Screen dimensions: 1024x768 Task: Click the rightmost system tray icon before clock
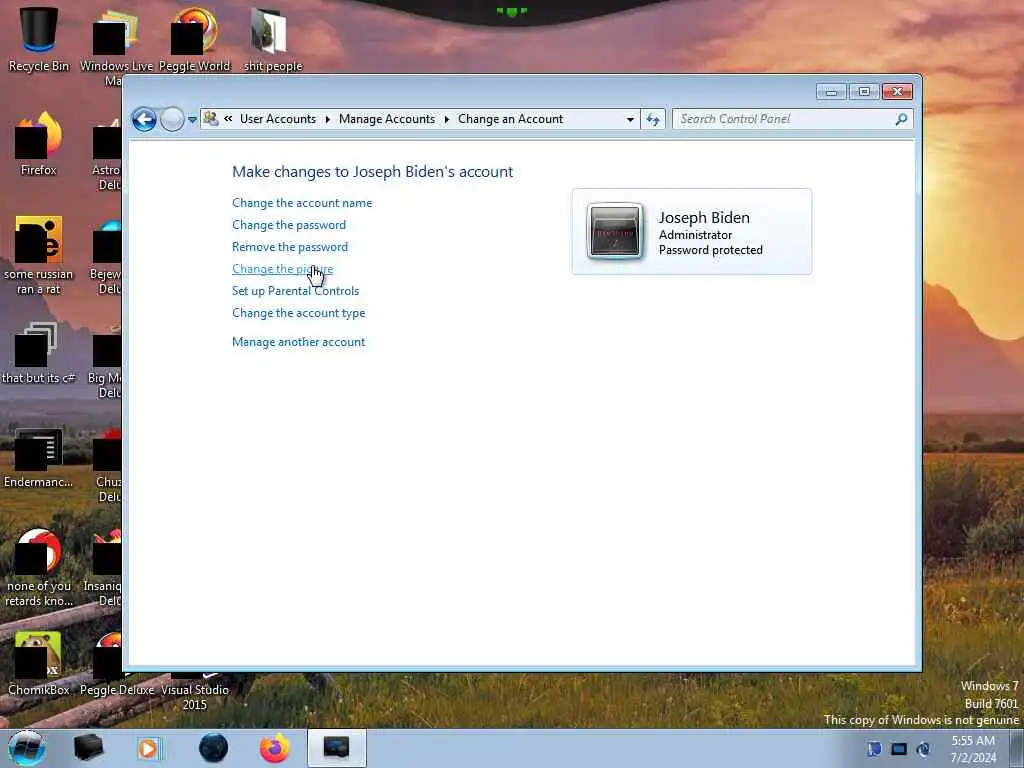(x=923, y=749)
